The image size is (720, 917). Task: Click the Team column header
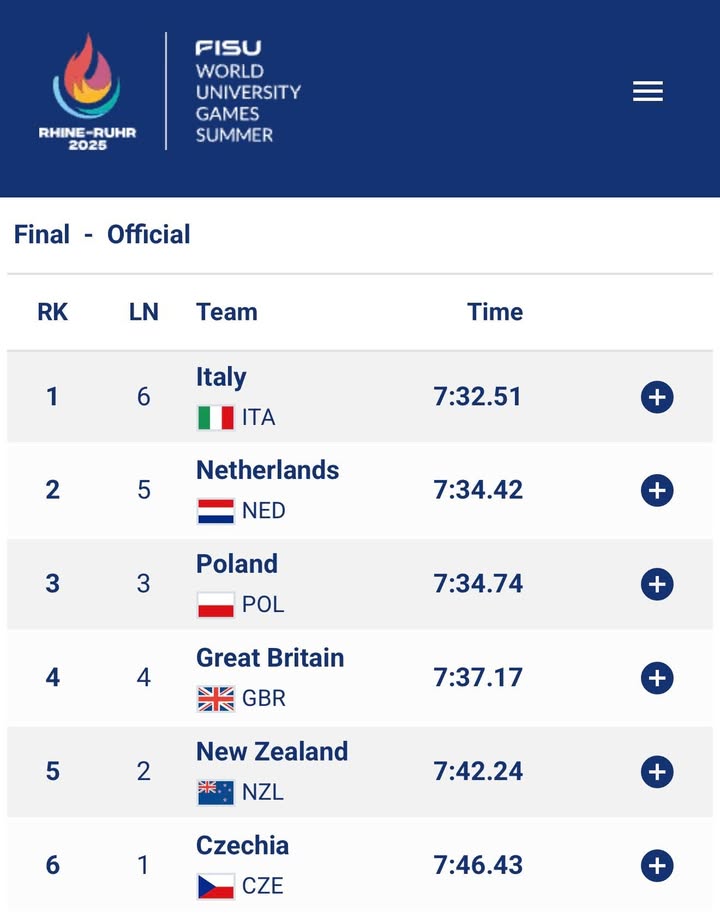click(227, 312)
